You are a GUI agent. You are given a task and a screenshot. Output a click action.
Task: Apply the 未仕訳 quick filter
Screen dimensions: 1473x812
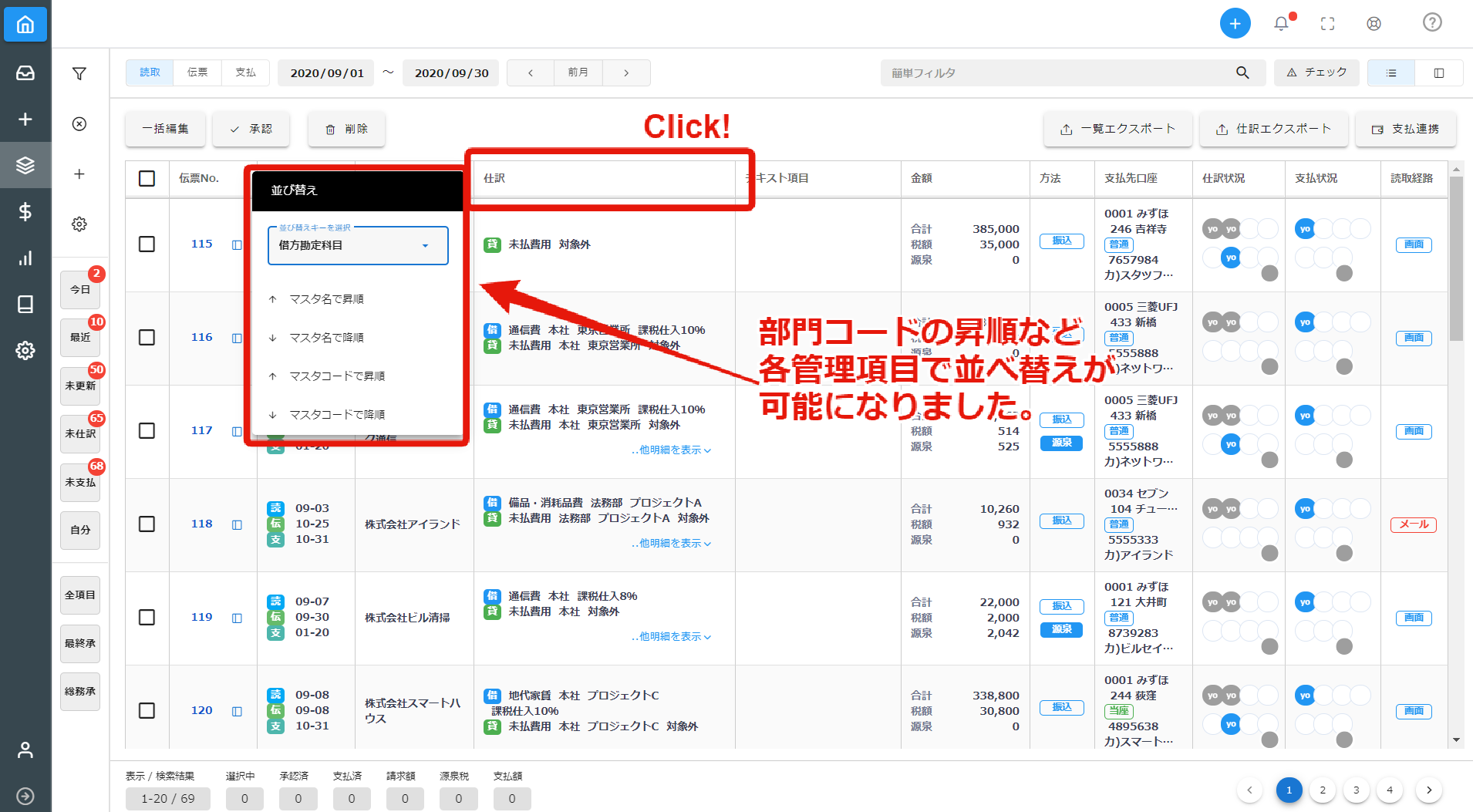[80, 433]
